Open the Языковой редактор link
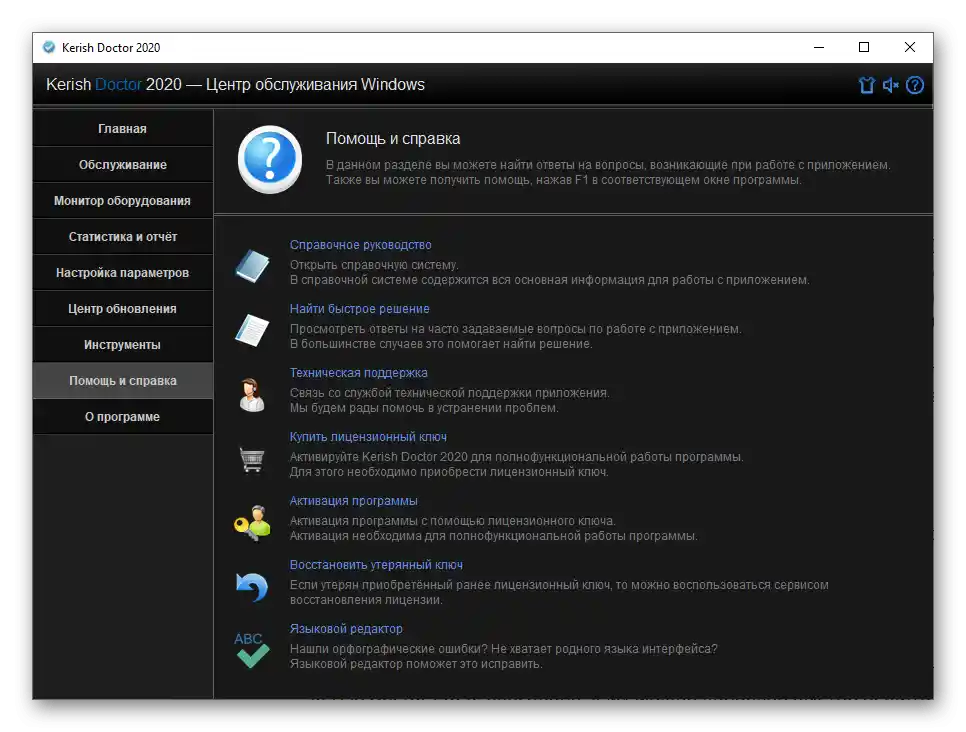Viewport: 966px width, 732px height. pos(346,629)
